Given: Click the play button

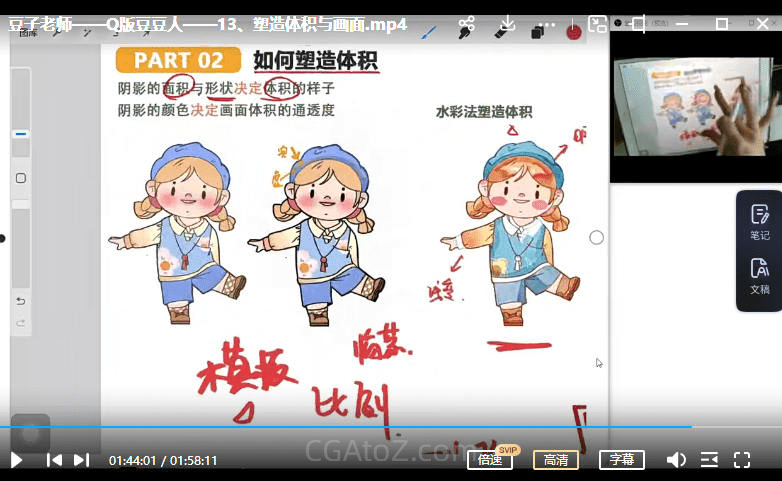Looking at the screenshot, I should [16, 460].
